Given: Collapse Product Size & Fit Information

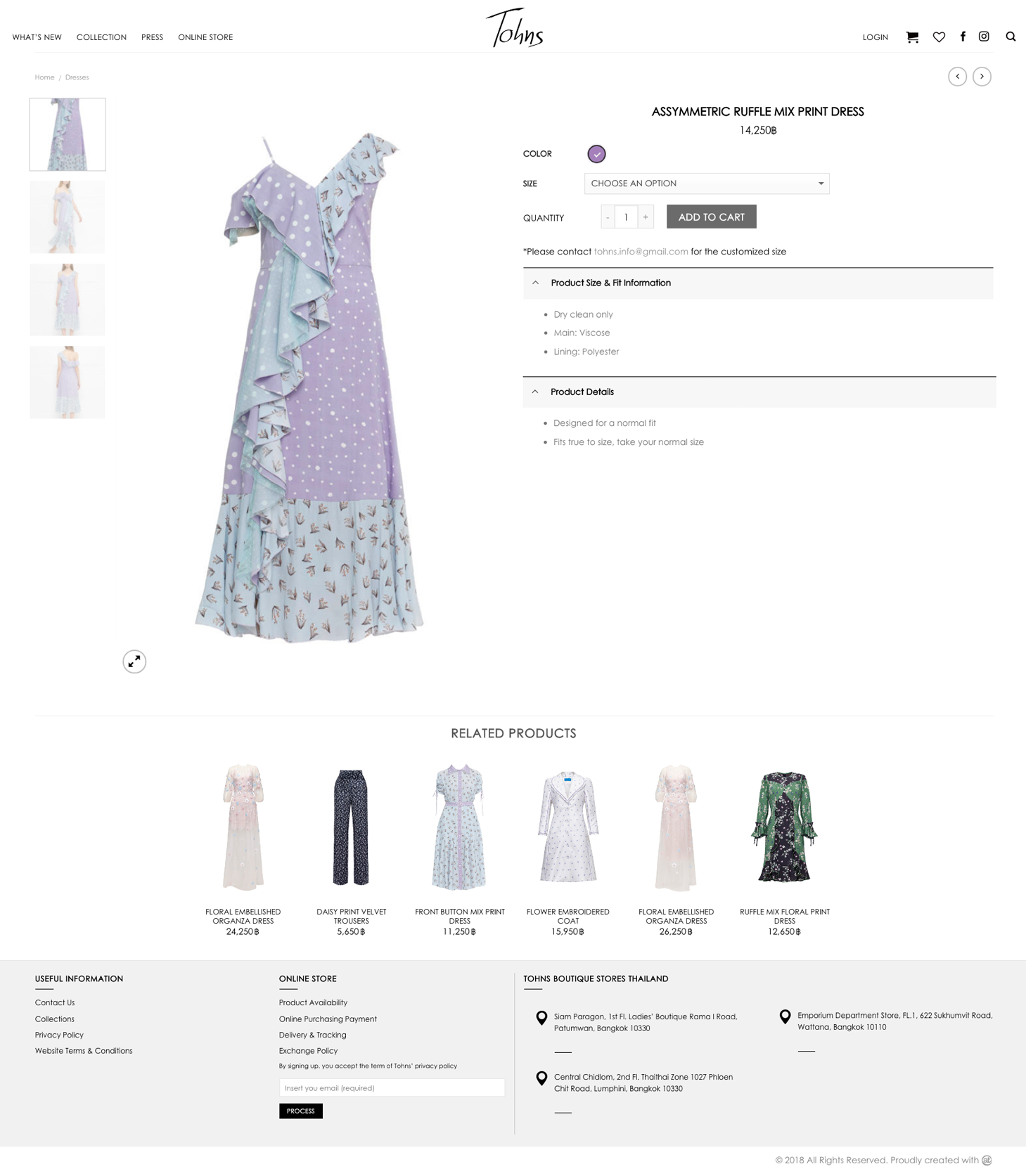Looking at the screenshot, I should coord(758,283).
